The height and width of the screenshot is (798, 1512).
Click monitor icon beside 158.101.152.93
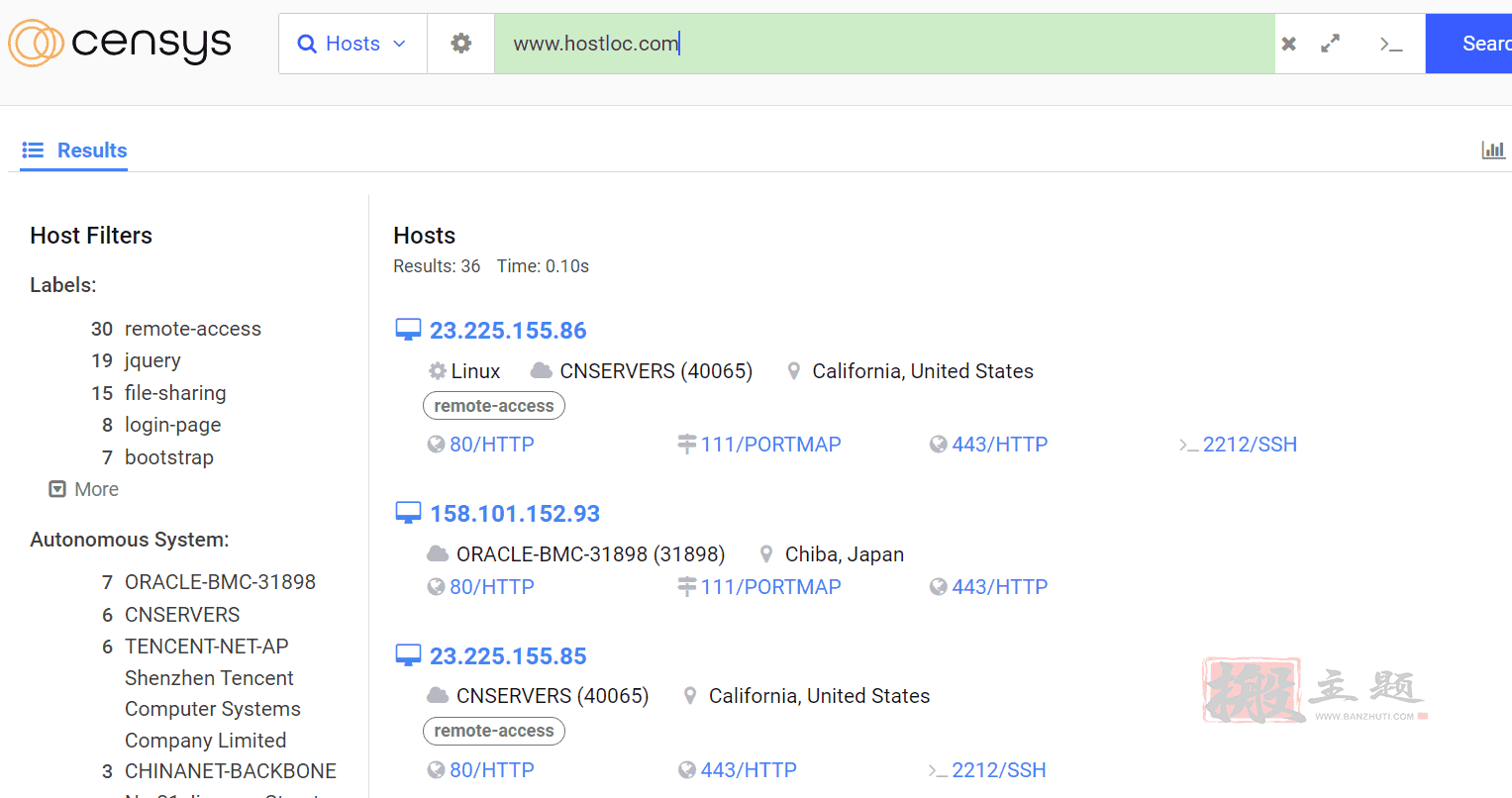pyautogui.click(x=408, y=513)
